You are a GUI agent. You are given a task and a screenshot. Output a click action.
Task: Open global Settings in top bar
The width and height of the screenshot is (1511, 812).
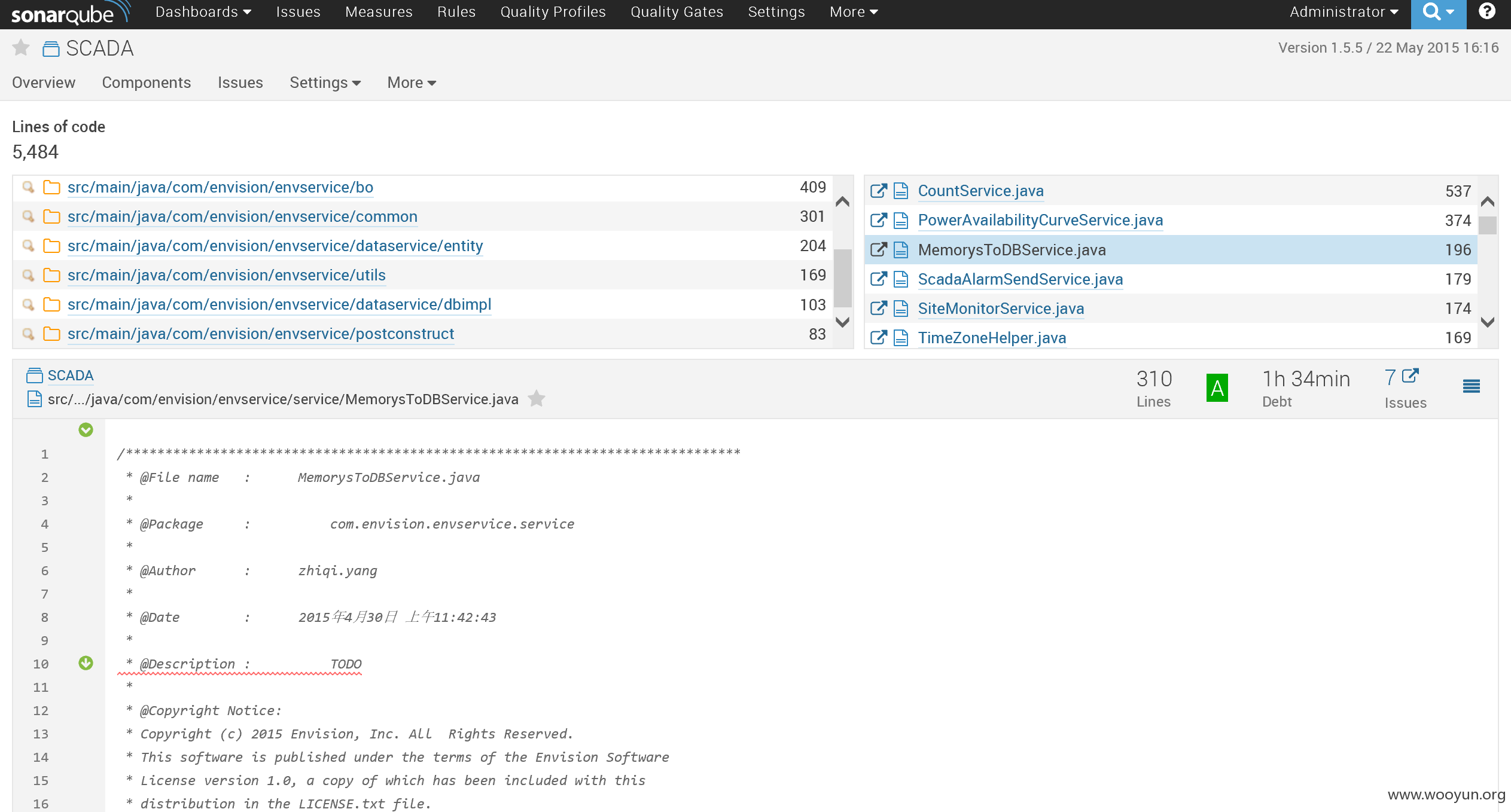(x=776, y=12)
